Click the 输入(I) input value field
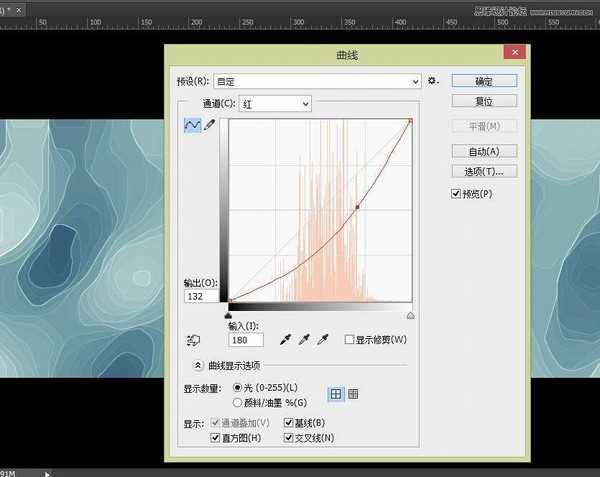Viewport: 600px width, 477px height. pyautogui.click(x=246, y=340)
